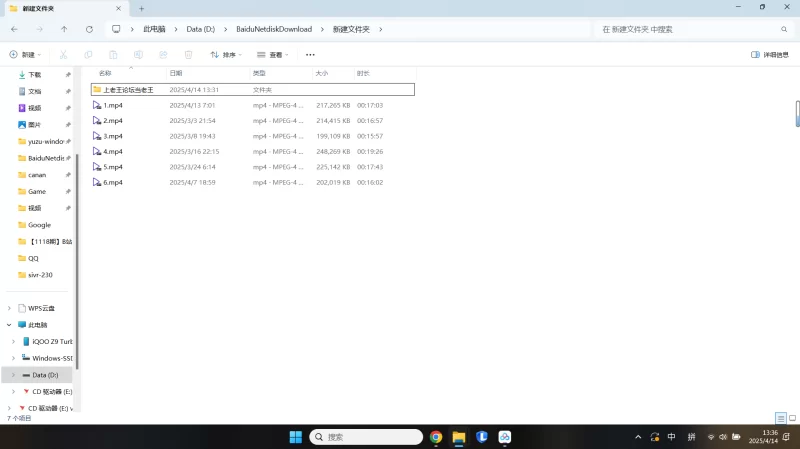Go up one folder level

pyautogui.click(x=64, y=29)
